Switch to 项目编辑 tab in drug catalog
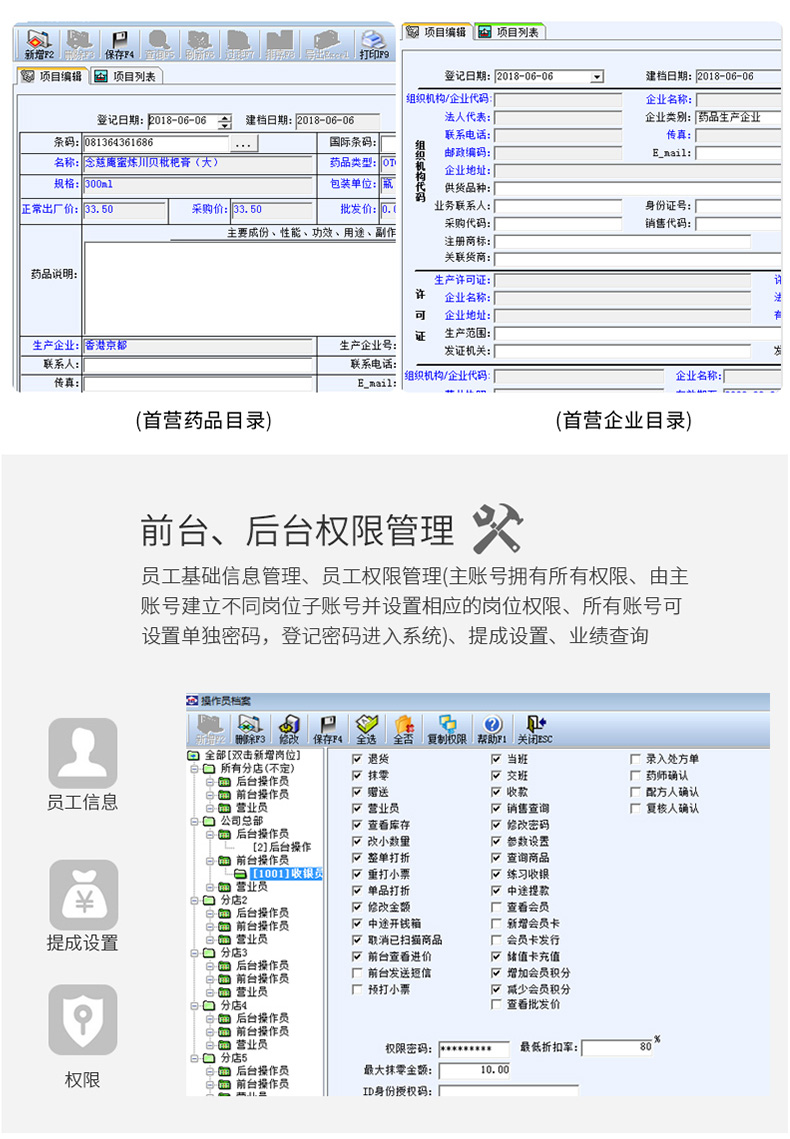Screen dimensions: 790x1139 click(52, 76)
